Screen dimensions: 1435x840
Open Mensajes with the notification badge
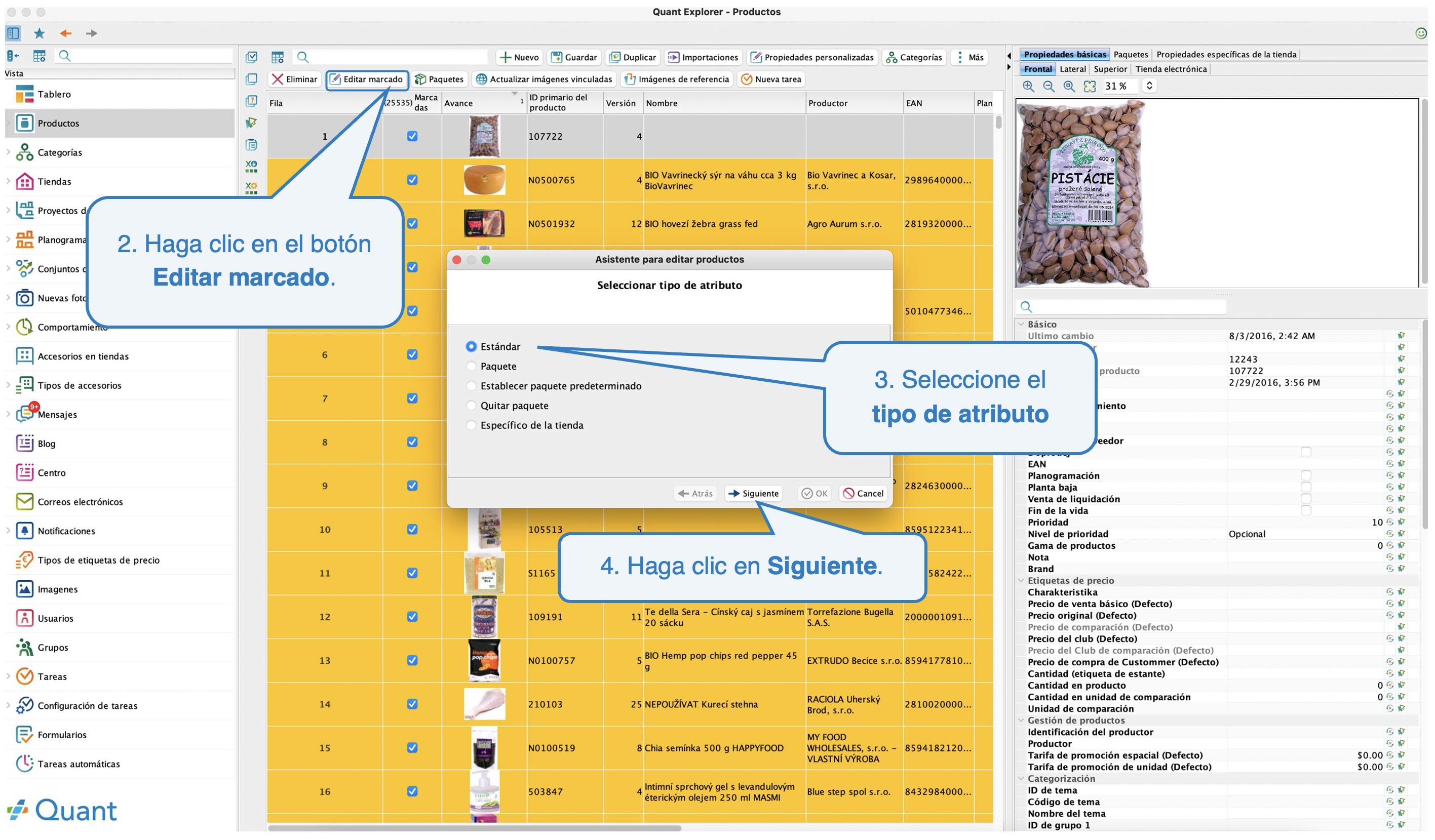coord(46,414)
